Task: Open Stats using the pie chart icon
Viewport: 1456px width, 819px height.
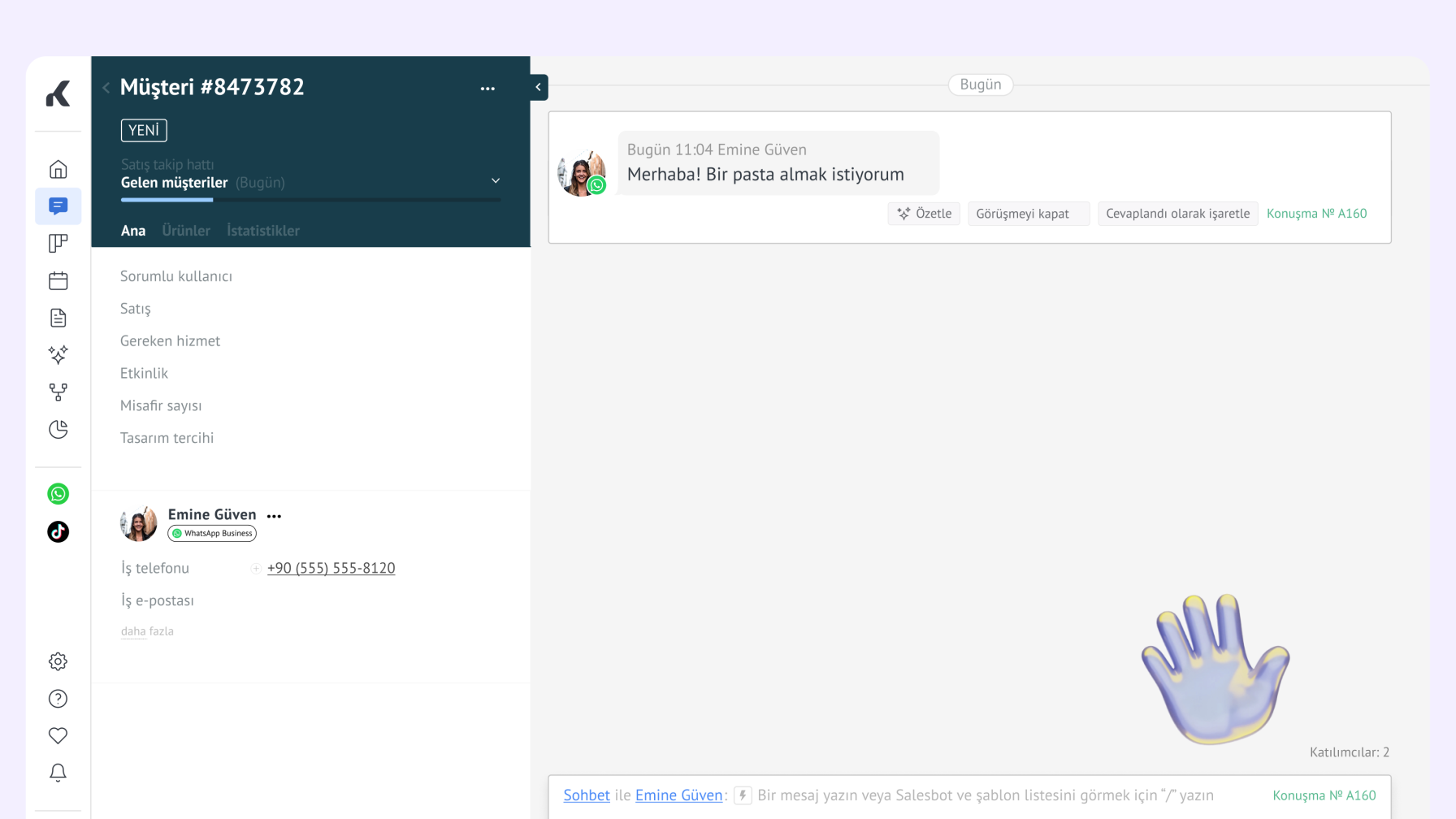Action: 58,429
